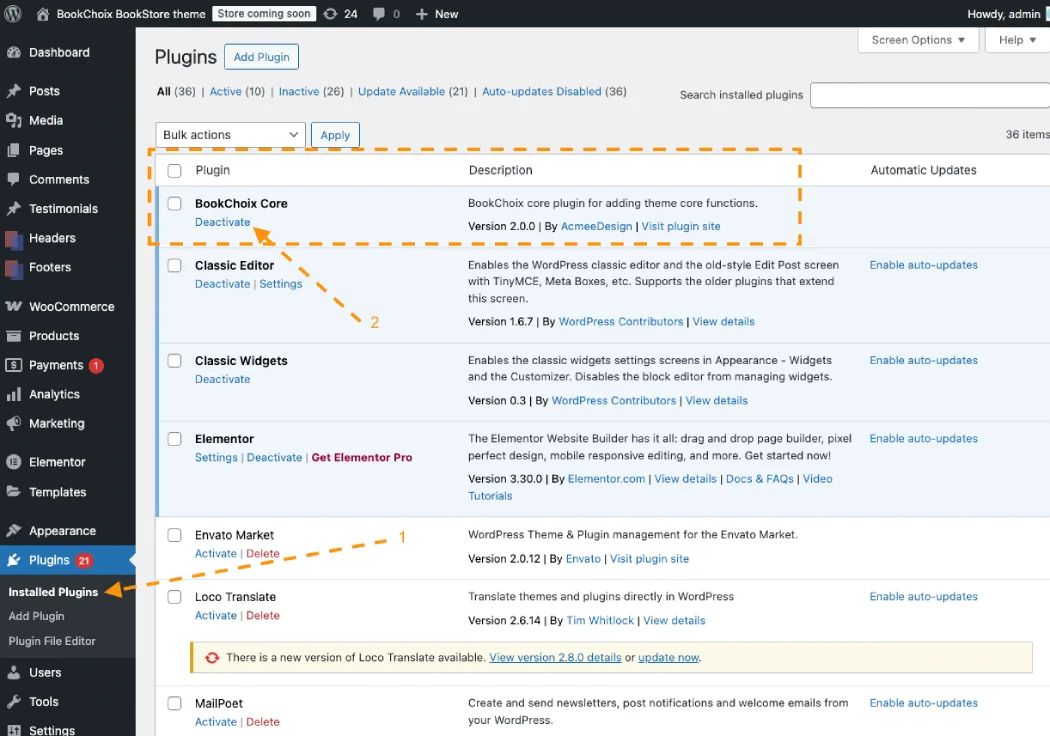Open Installed Plugins submenu item
Viewport: 1050px width, 736px height.
coord(53,592)
